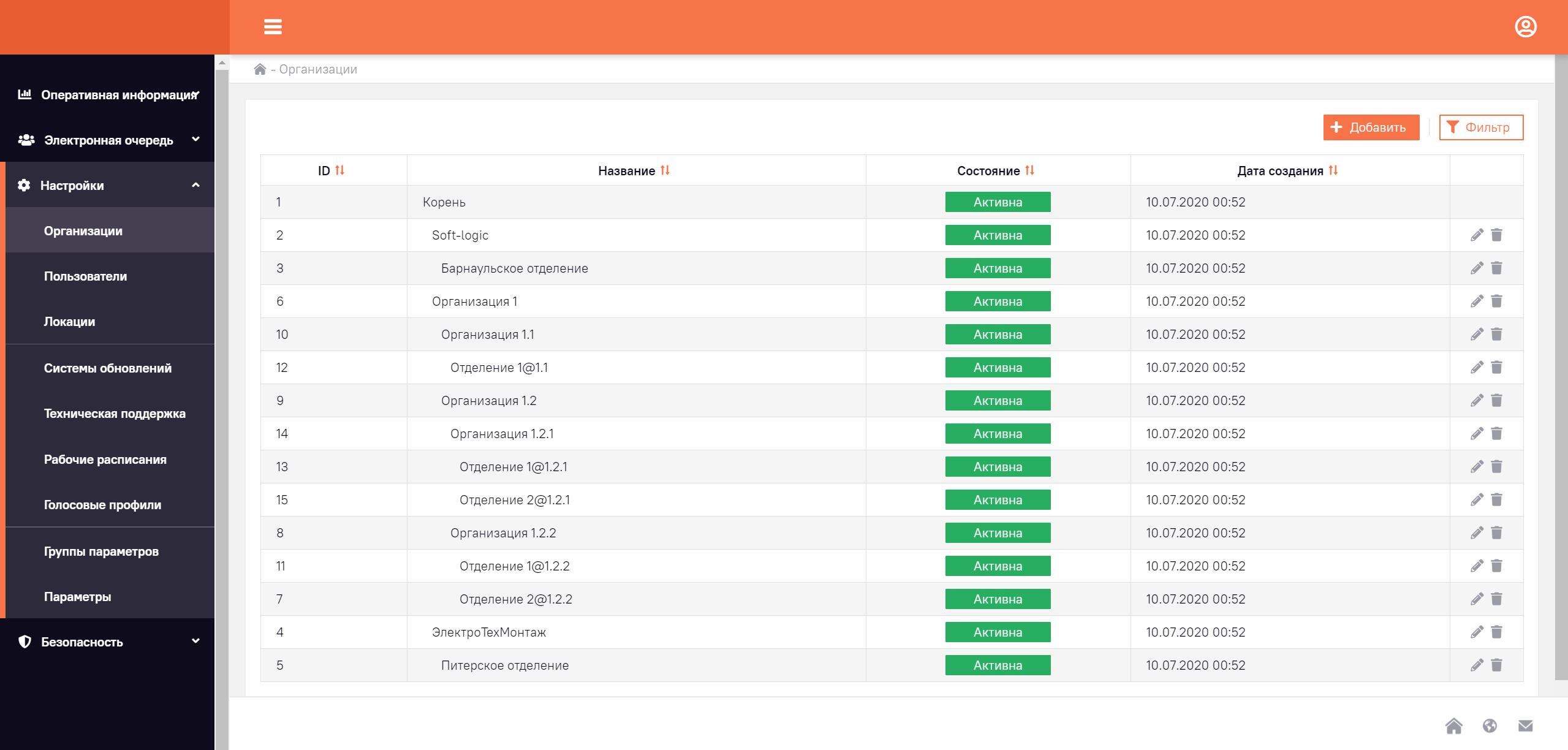Expand Оперативная информация menu
The width and height of the screenshot is (1568, 750).
coord(107,95)
